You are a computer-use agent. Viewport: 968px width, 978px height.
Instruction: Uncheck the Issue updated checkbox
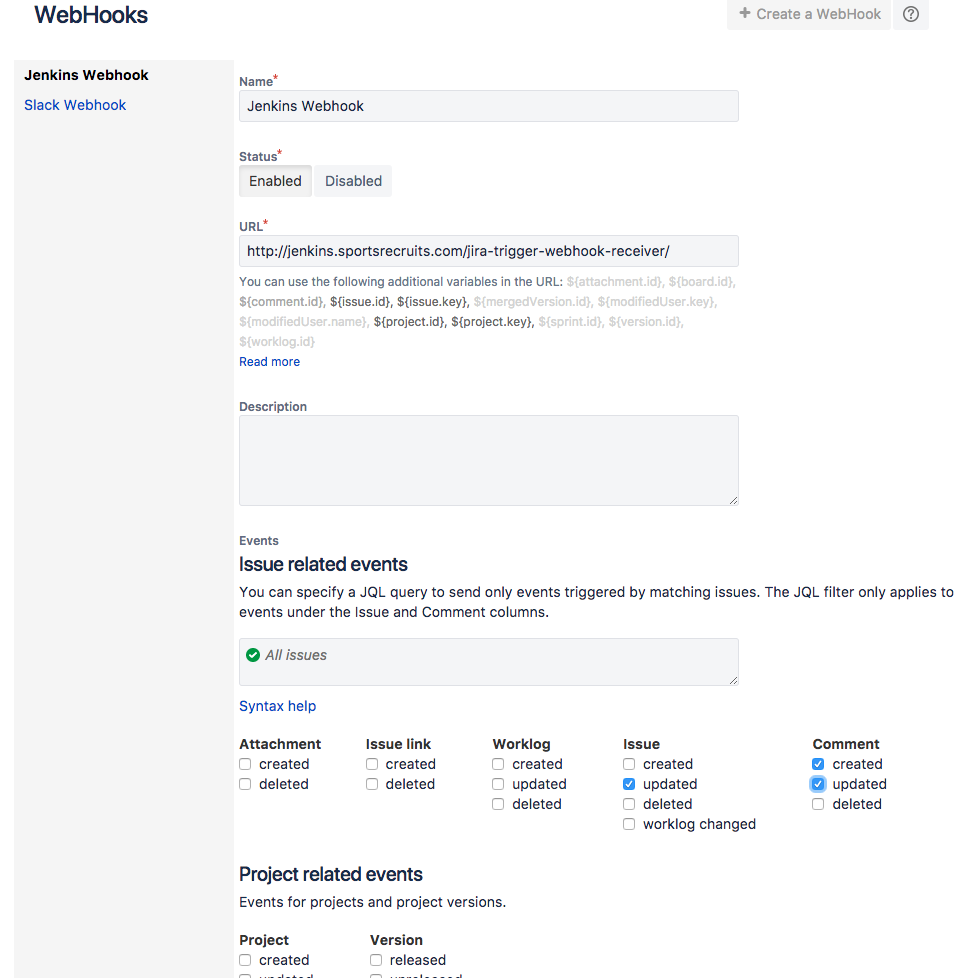tap(629, 784)
